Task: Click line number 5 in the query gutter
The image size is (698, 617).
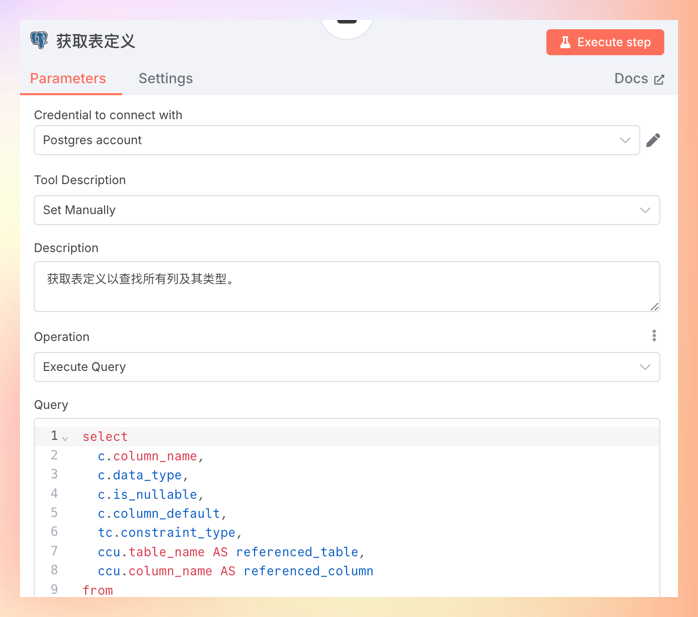Action: tap(54, 513)
